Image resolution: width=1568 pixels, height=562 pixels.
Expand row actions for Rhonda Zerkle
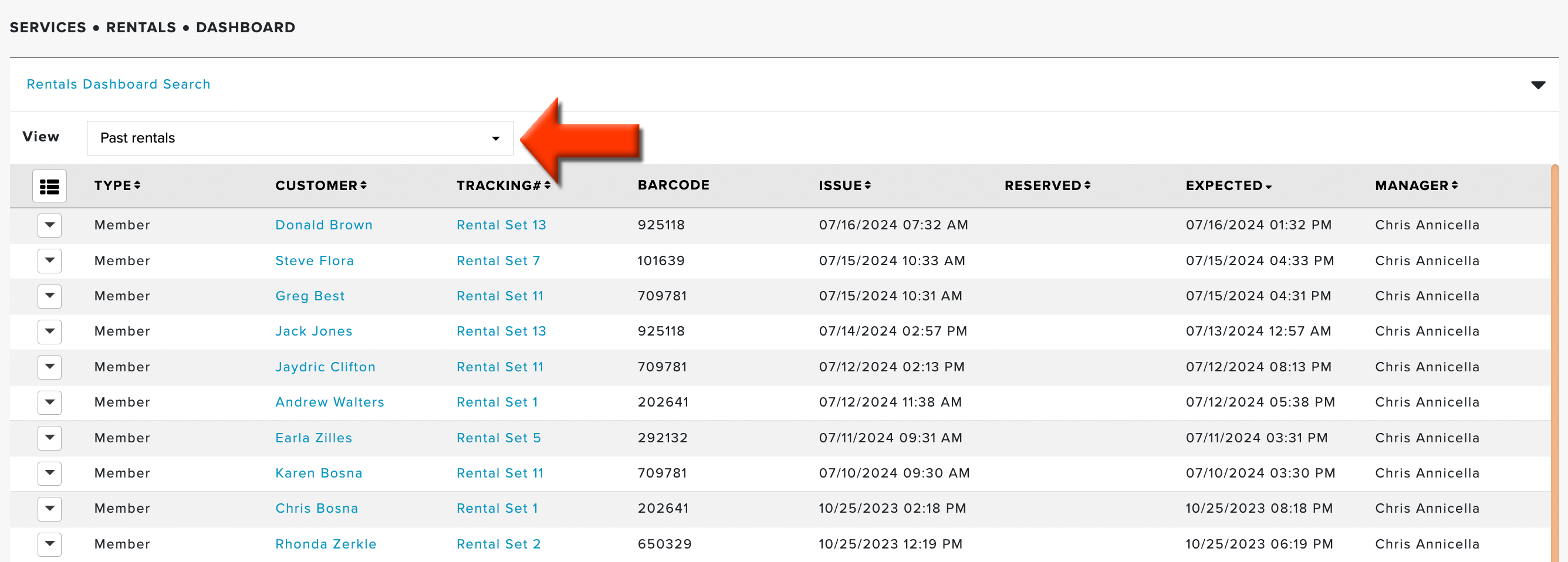[x=49, y=544]
